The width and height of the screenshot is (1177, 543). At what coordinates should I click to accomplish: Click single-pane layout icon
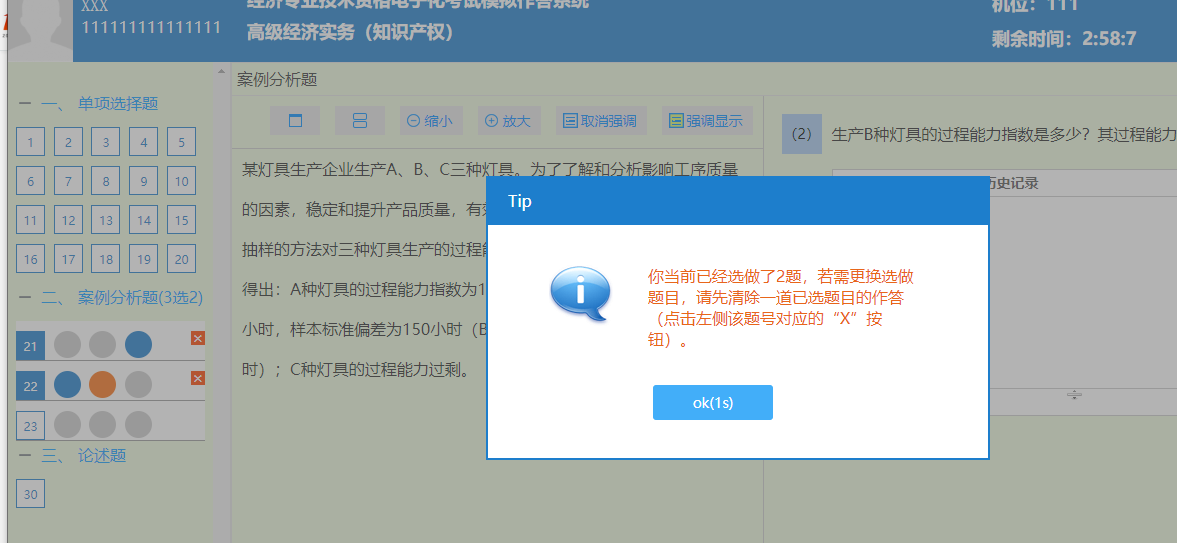click(295, 120)
